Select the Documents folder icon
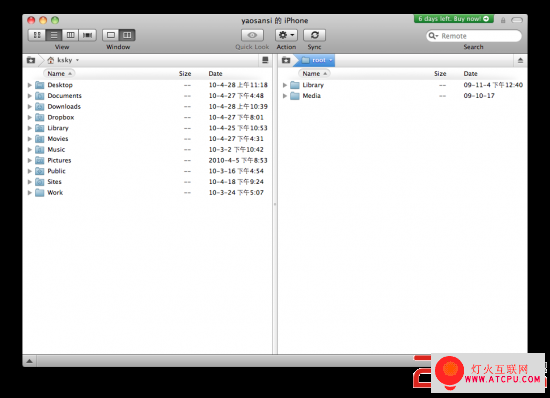 tap(40, 96)
